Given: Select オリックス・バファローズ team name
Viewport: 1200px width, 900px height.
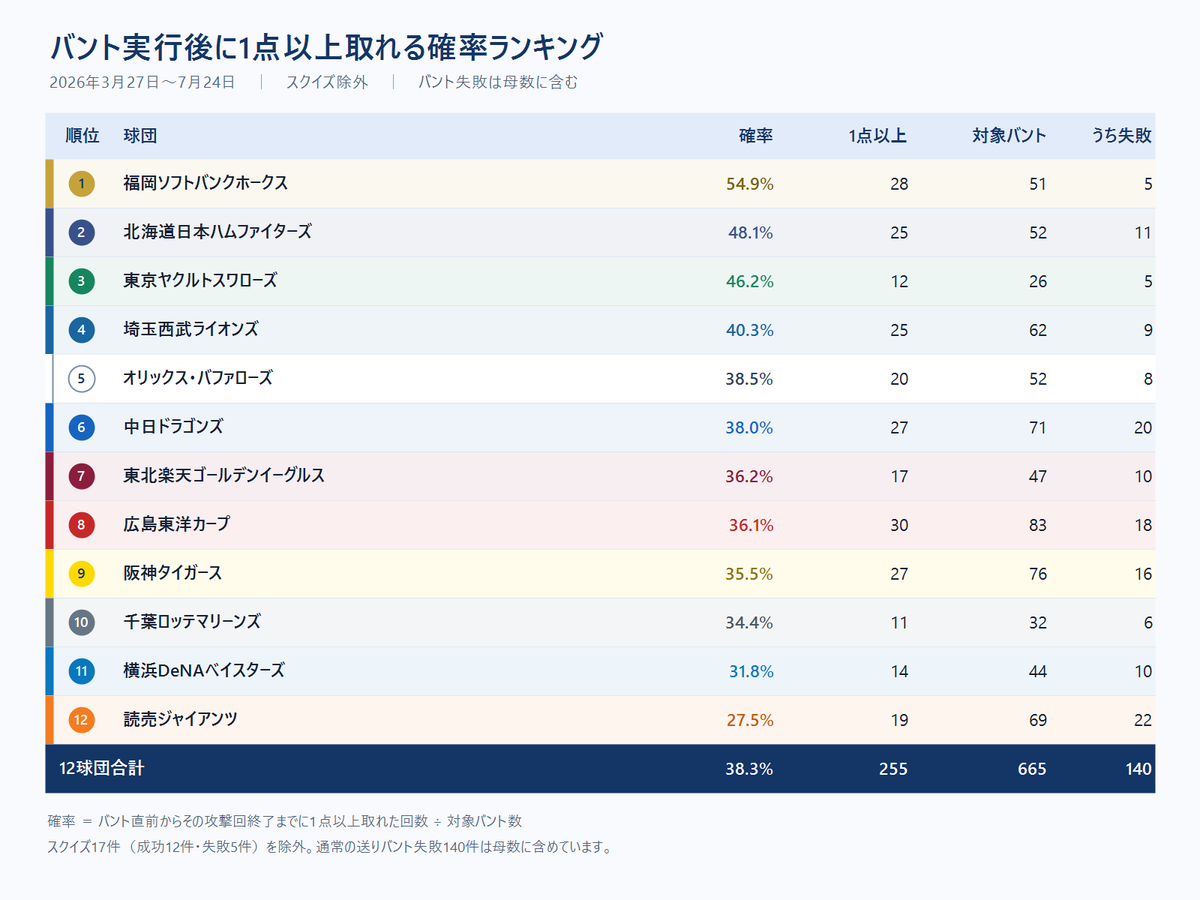Looking at the screenshot, I should [198, 378].
